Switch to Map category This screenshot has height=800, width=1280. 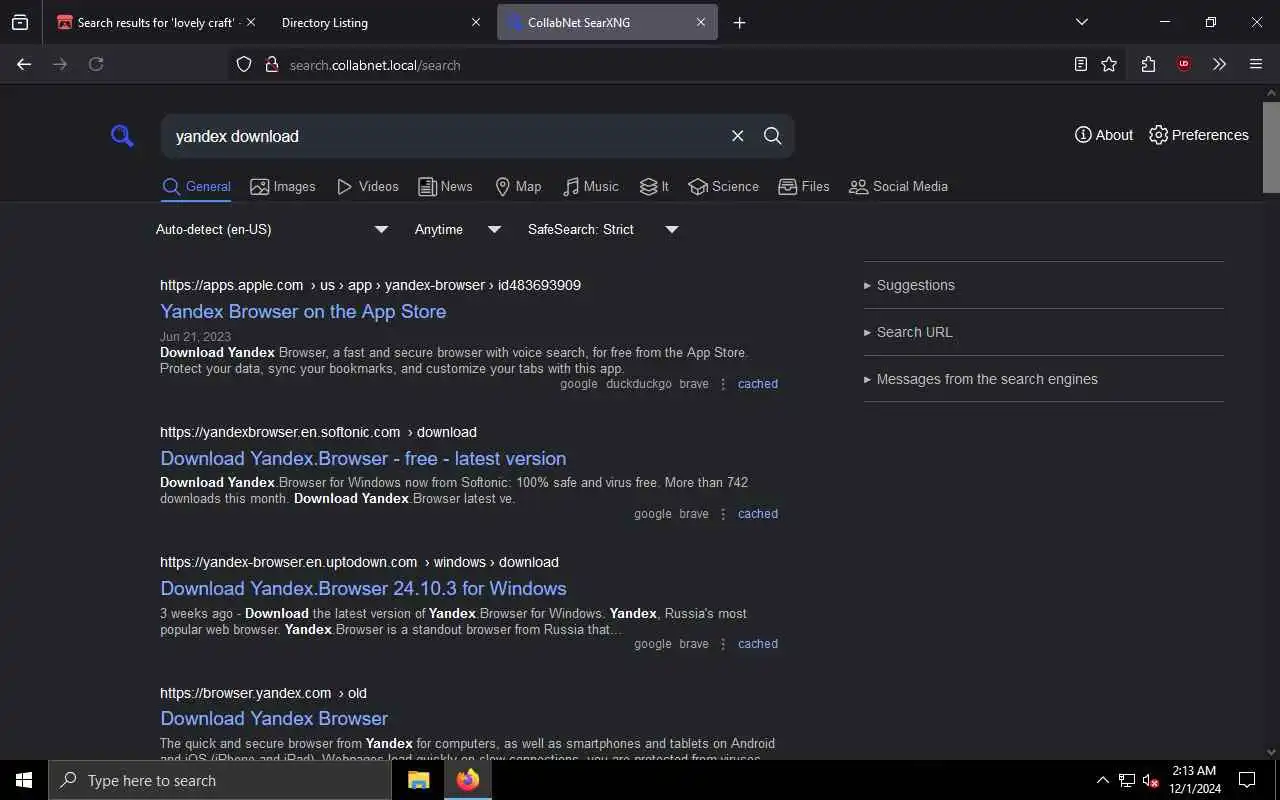[518, 187]
